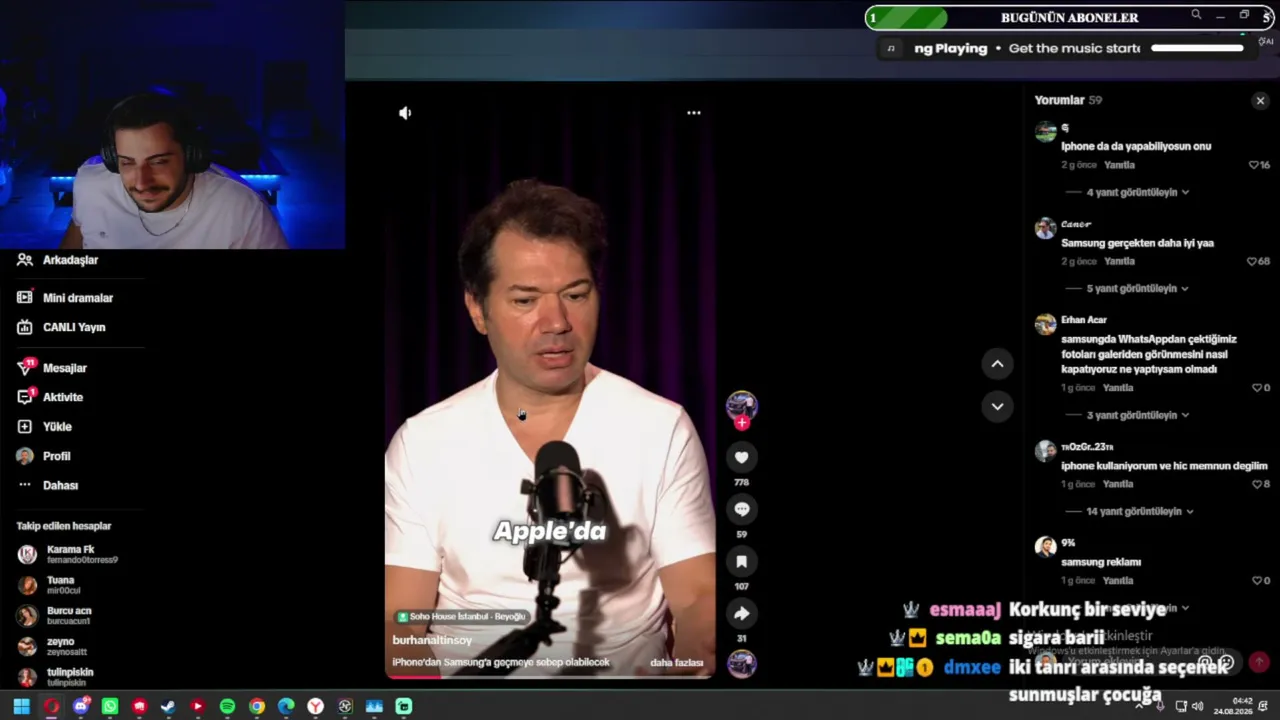Reply to Erhan Acar's comment

(1118, 388)
